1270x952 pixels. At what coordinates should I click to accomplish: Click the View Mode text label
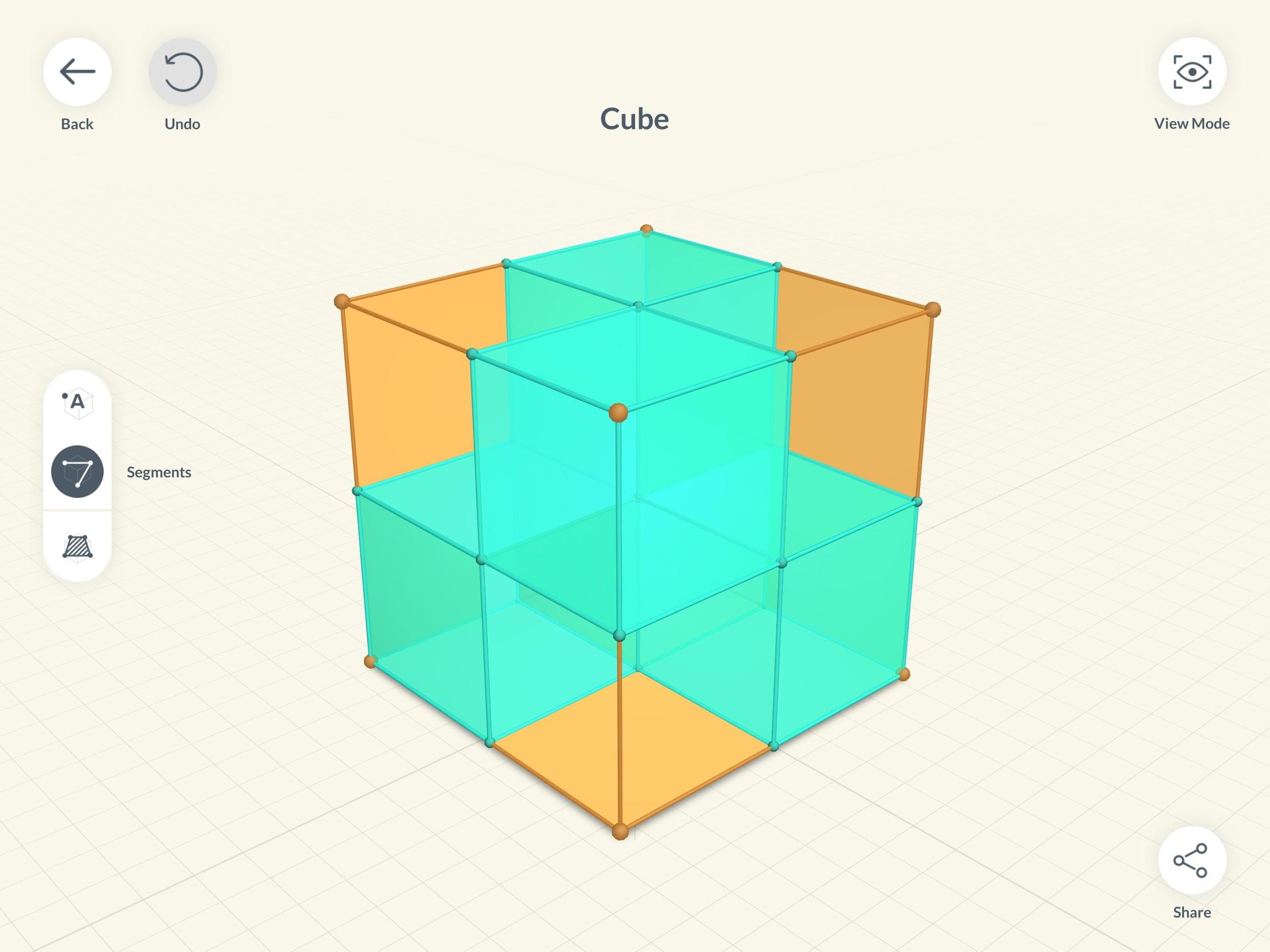pyautogui.click(x=1192, y=123)
